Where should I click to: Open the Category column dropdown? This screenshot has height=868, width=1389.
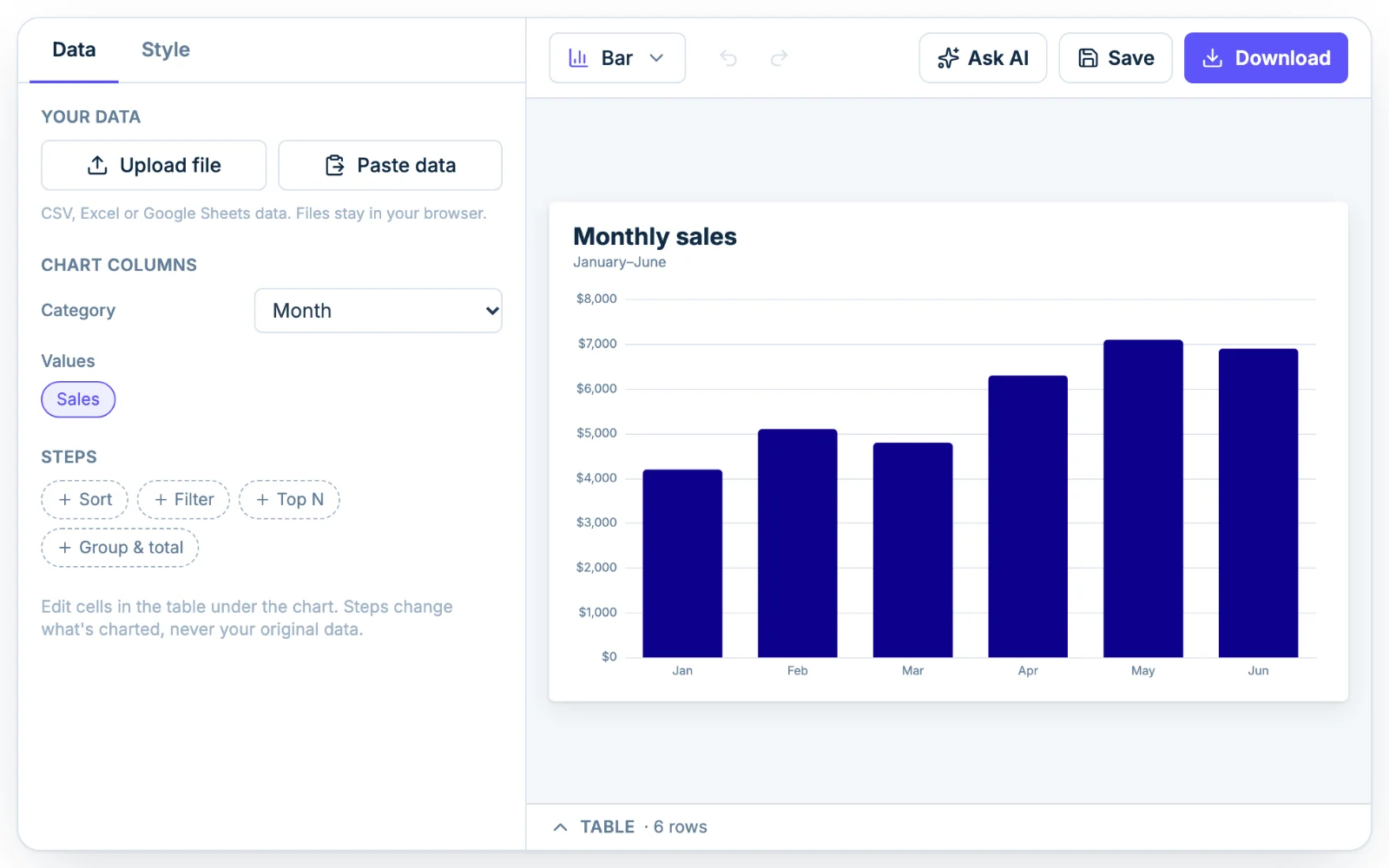pos(379,311)
